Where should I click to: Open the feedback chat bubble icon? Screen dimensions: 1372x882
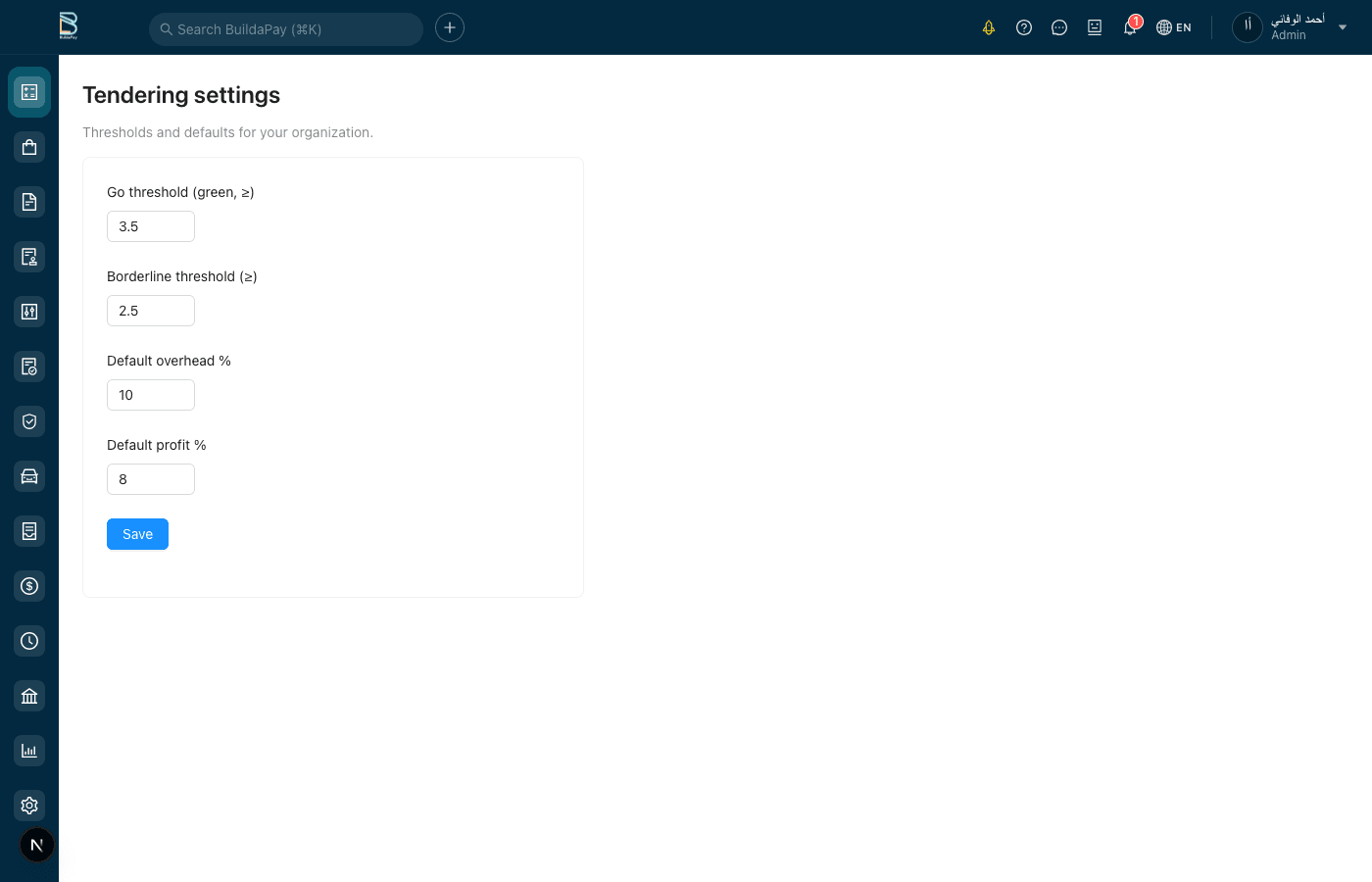point(1059,27)
